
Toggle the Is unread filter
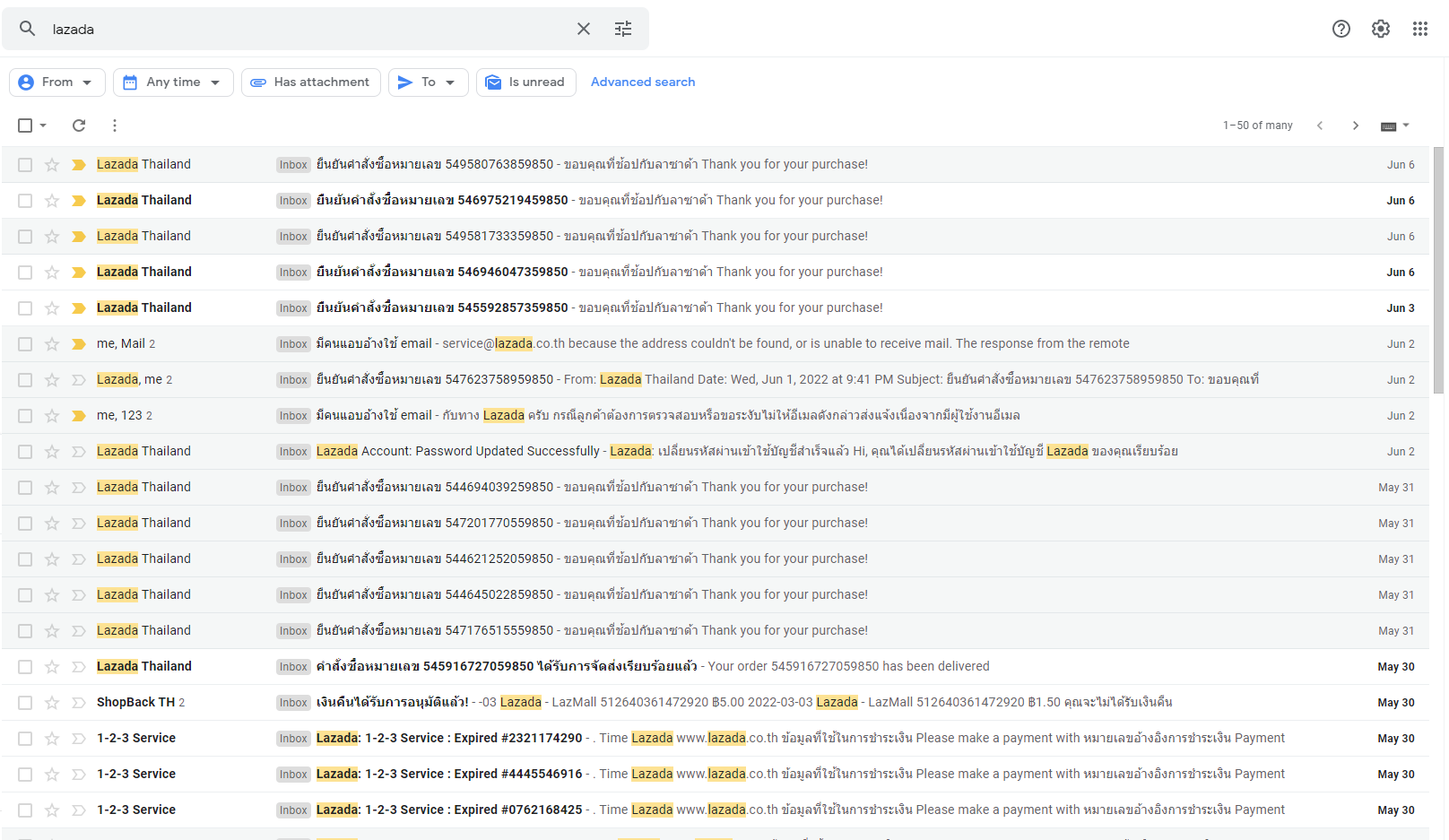point(526,82)
